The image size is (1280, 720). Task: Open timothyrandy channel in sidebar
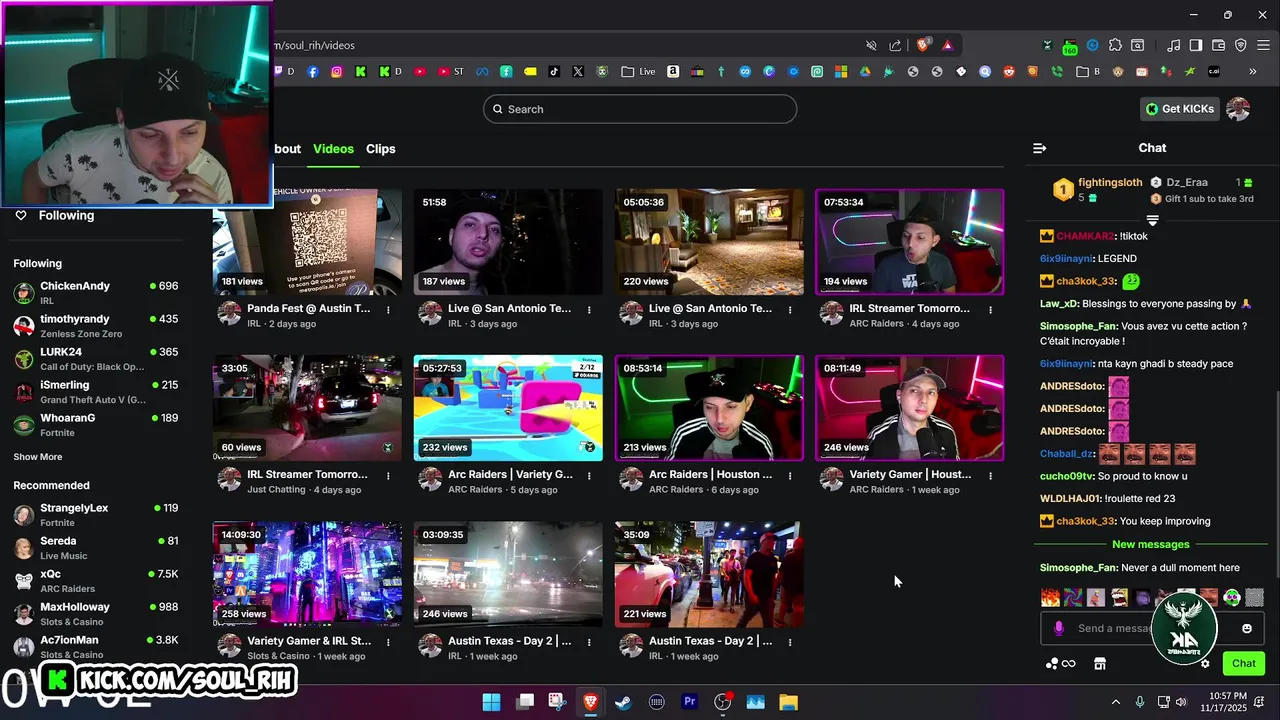point(96,325)
